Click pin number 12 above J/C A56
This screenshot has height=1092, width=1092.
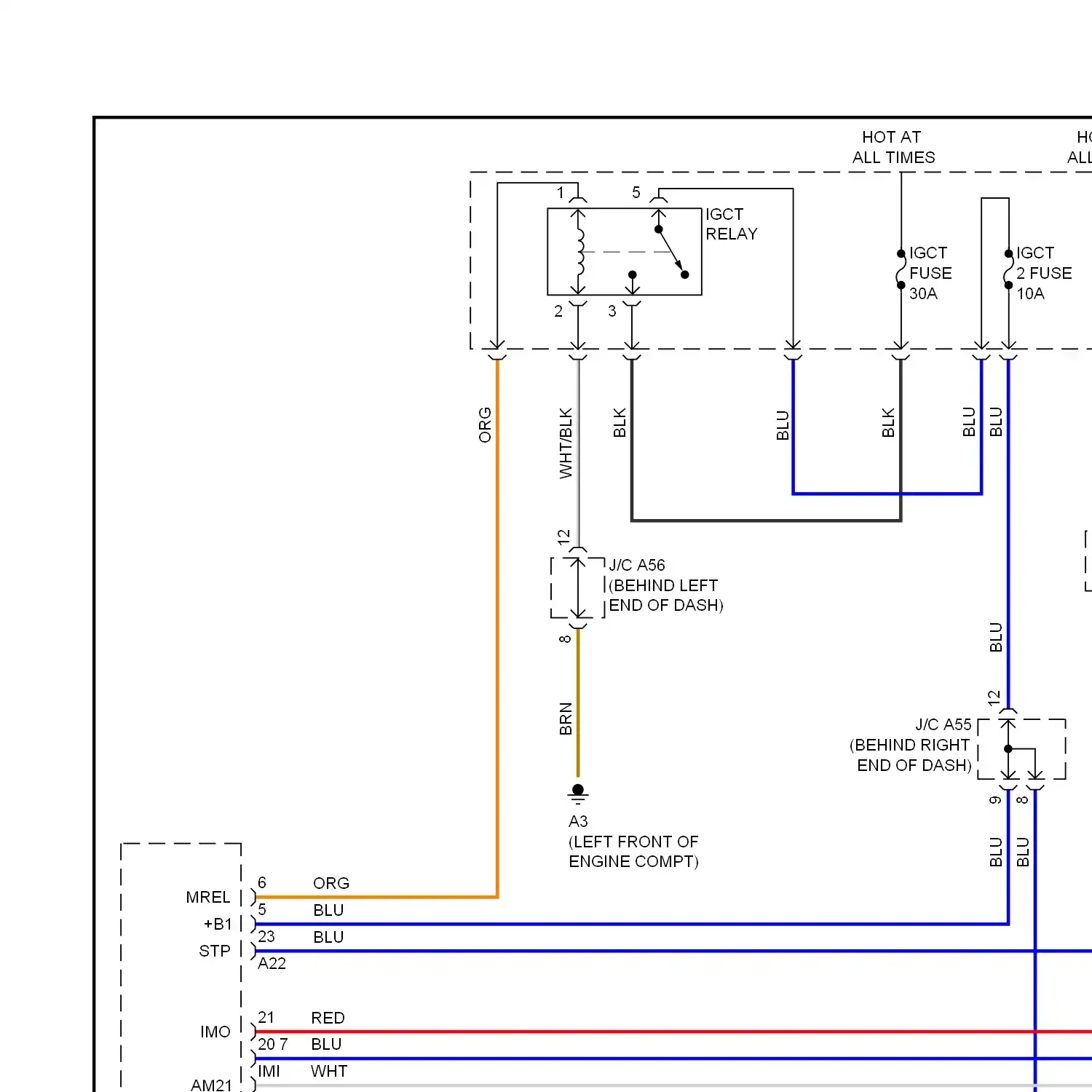(563, 537)
